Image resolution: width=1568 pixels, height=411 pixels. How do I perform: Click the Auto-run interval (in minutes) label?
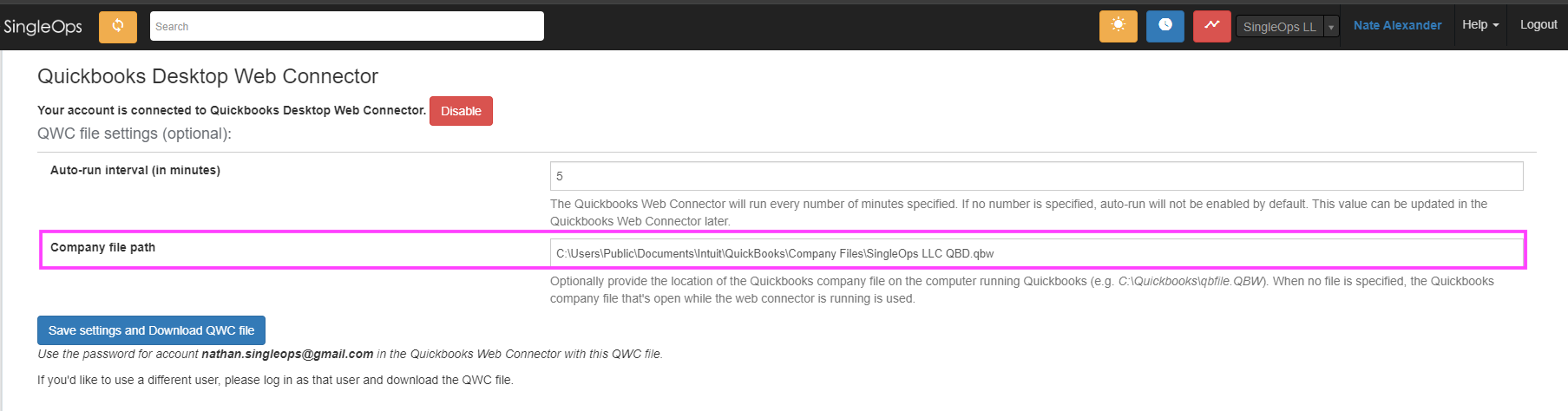[x=135, y=170]
